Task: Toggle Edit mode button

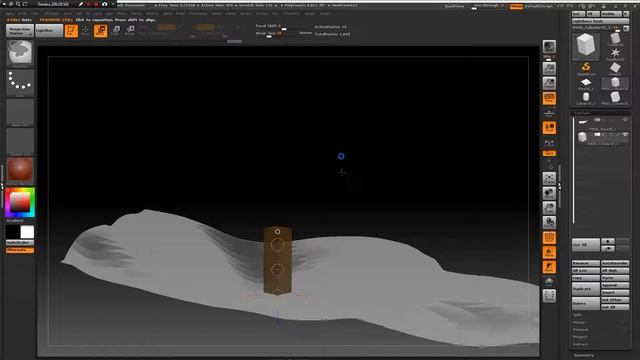Action: [x=71, y=31]
